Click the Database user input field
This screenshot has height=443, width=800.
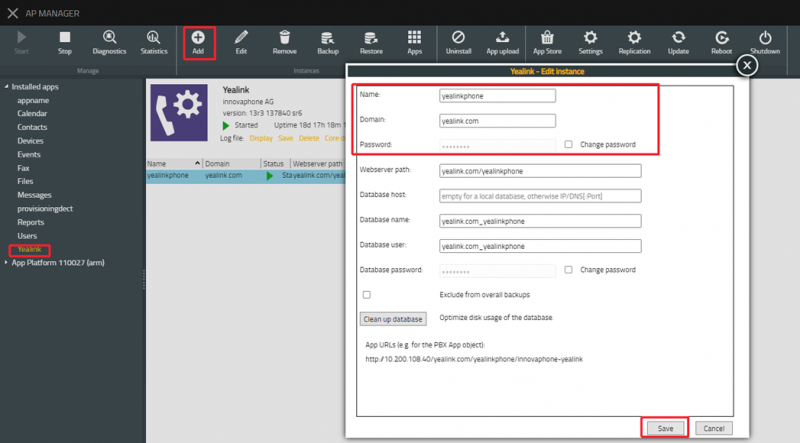(540, 246)
